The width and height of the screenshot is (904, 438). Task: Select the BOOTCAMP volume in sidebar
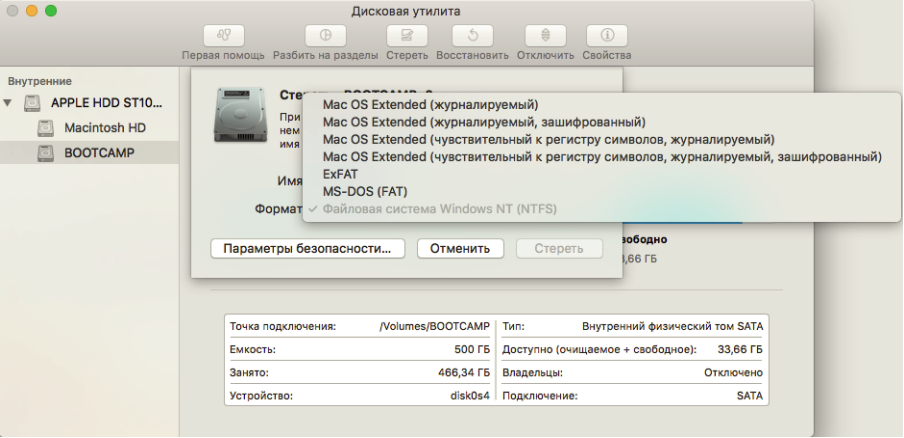99,153
